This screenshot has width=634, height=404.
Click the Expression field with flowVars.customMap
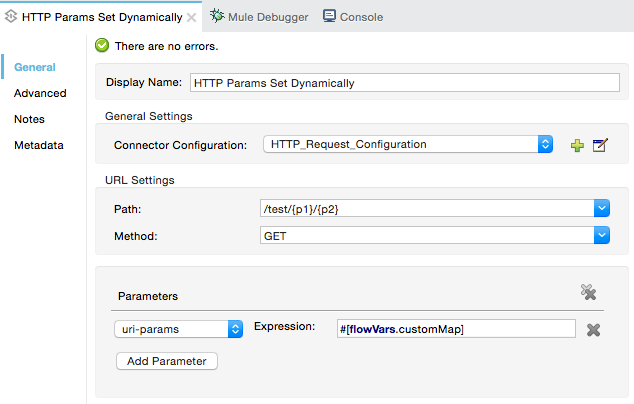click(456, 328)
